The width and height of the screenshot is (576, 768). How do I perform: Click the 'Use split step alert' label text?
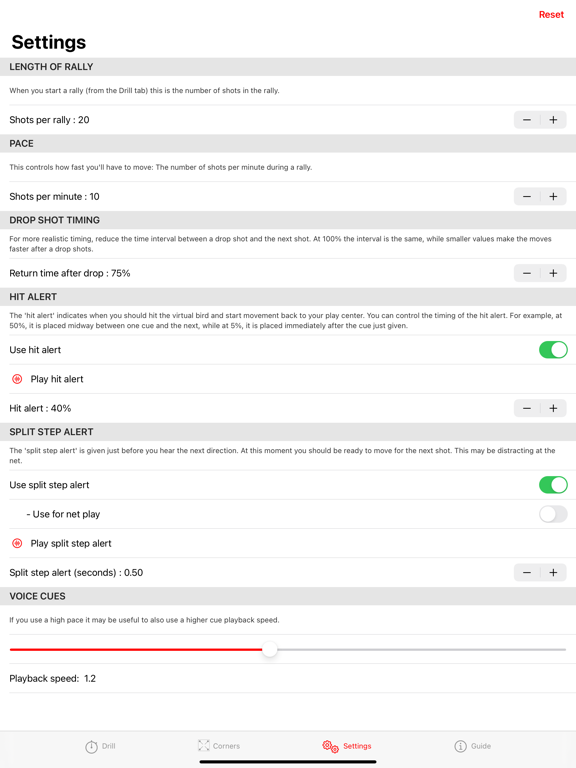(x=49, y=485)
